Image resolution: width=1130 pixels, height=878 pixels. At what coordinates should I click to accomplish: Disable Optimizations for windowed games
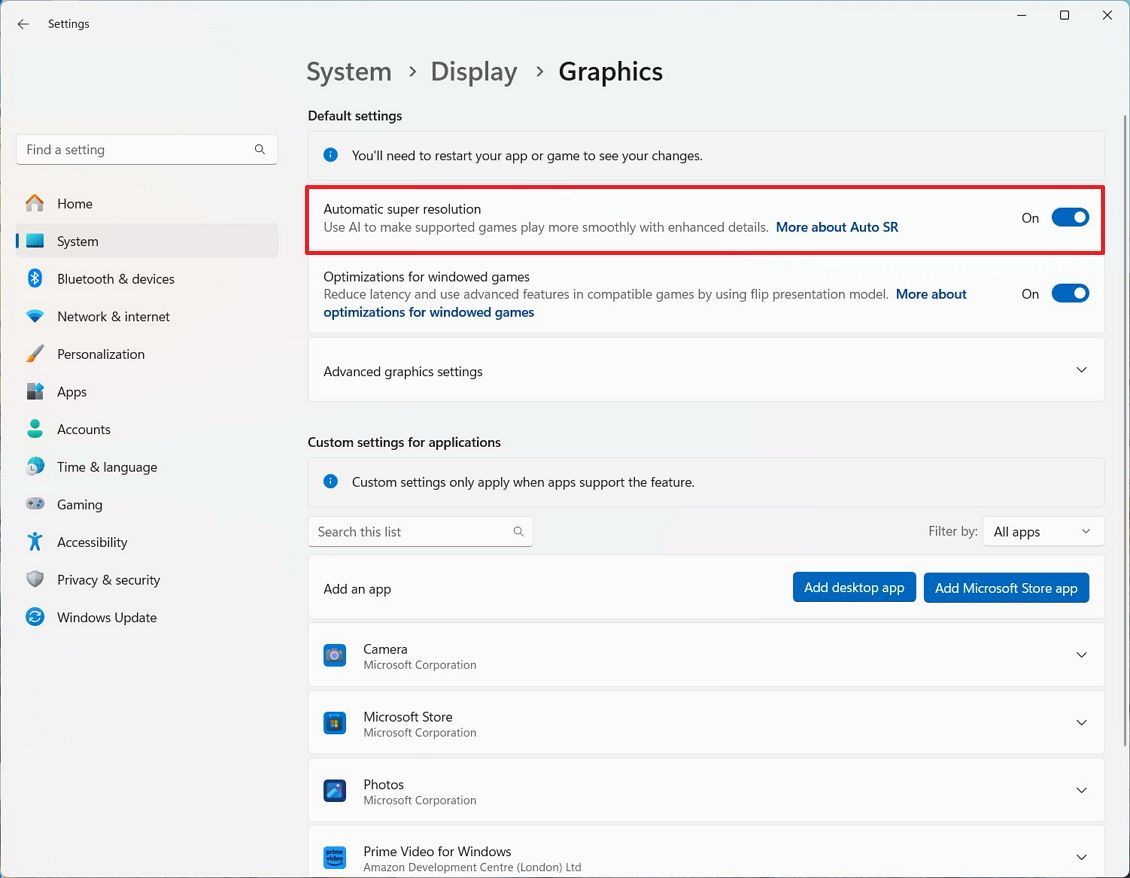(1070, 293)
